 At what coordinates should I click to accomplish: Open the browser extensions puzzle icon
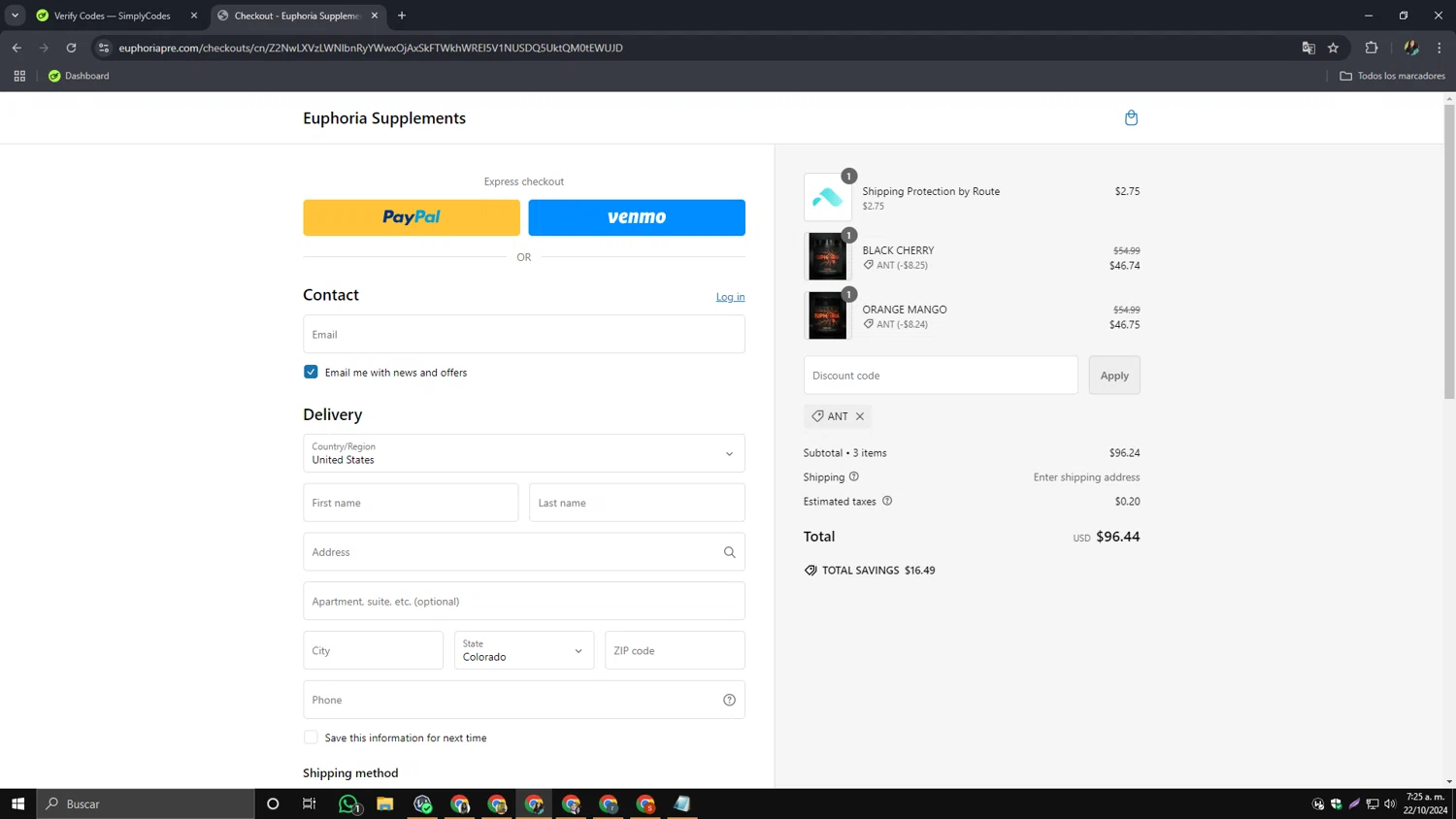(x=1372, y=48)
